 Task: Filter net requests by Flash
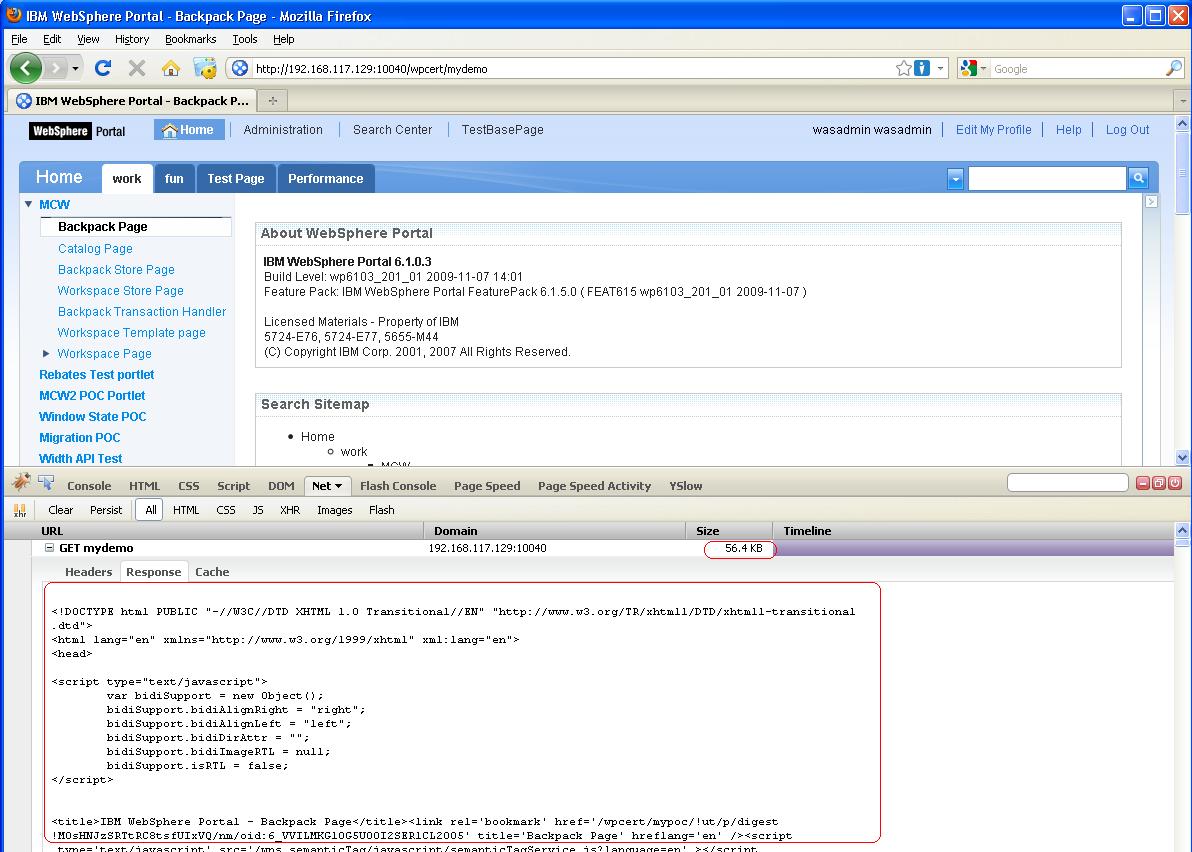(382, 510)
